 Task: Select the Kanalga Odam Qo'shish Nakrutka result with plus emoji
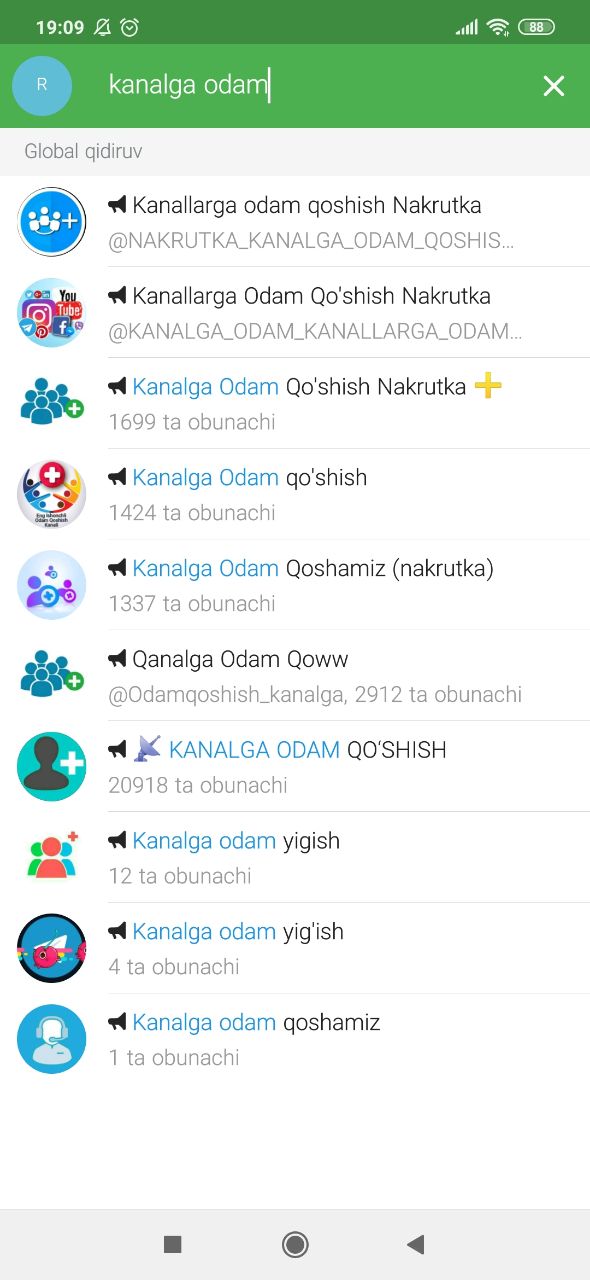point(295,403)
